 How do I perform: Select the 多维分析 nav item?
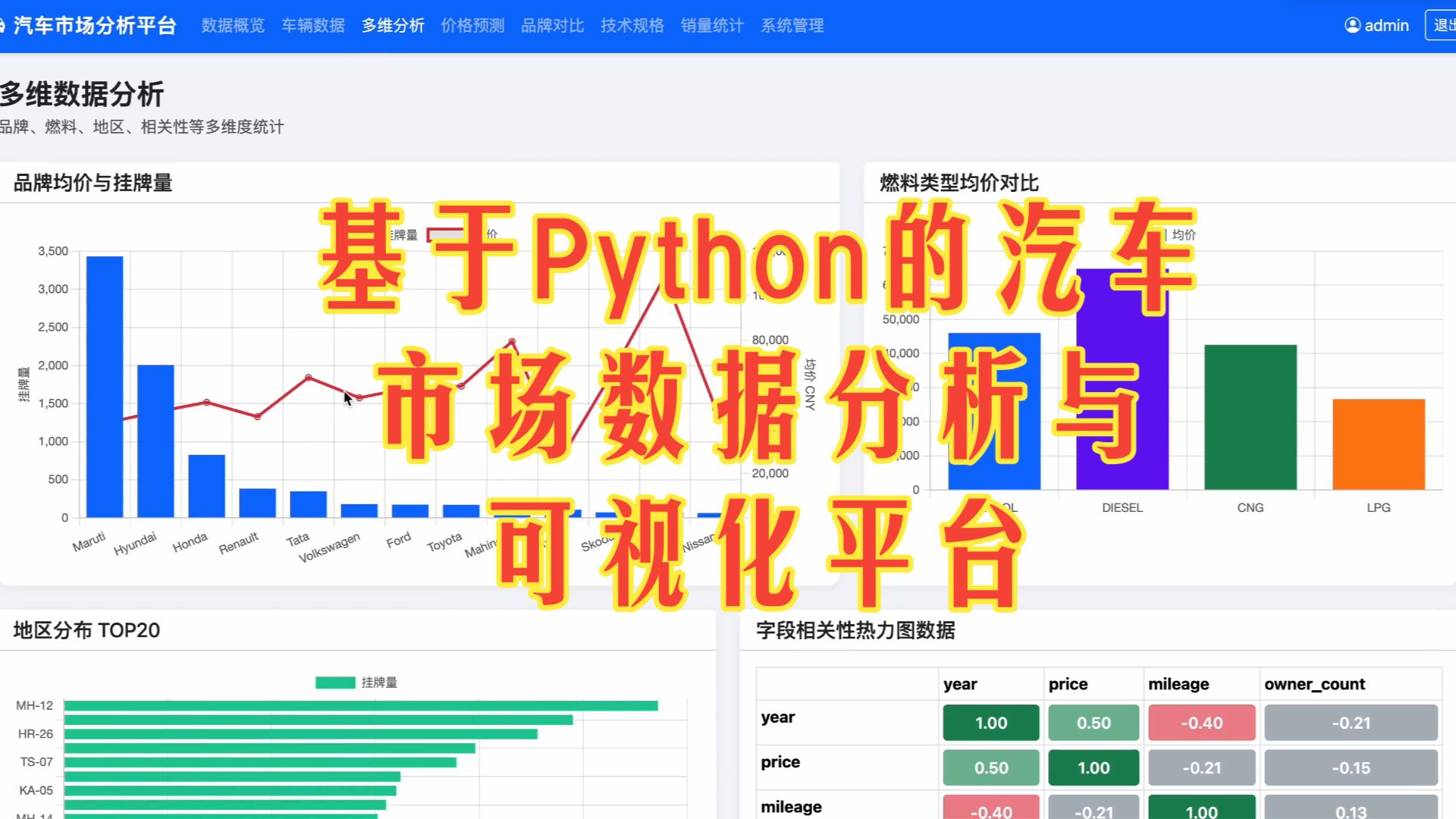click(x=393, y=25)
